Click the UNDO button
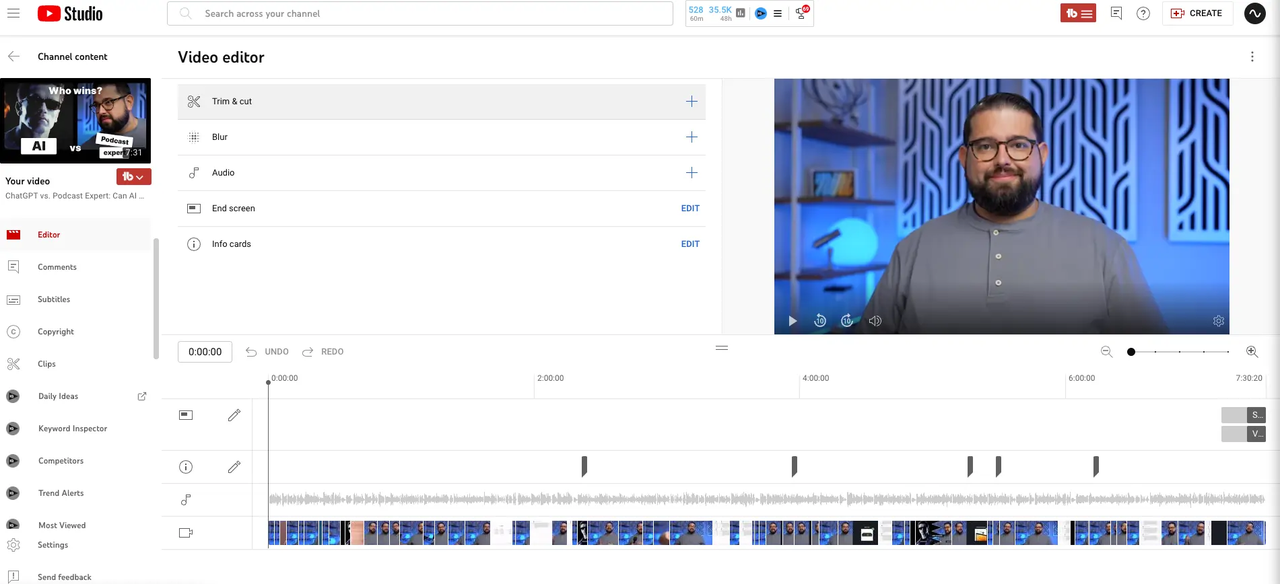The width and height of the screenshot is (1280, 584). coord(267,352)
